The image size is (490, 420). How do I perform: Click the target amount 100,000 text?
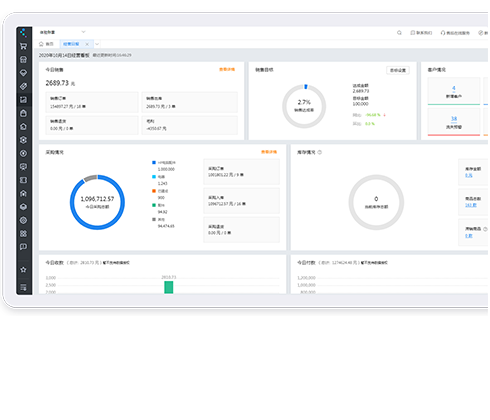360,104
